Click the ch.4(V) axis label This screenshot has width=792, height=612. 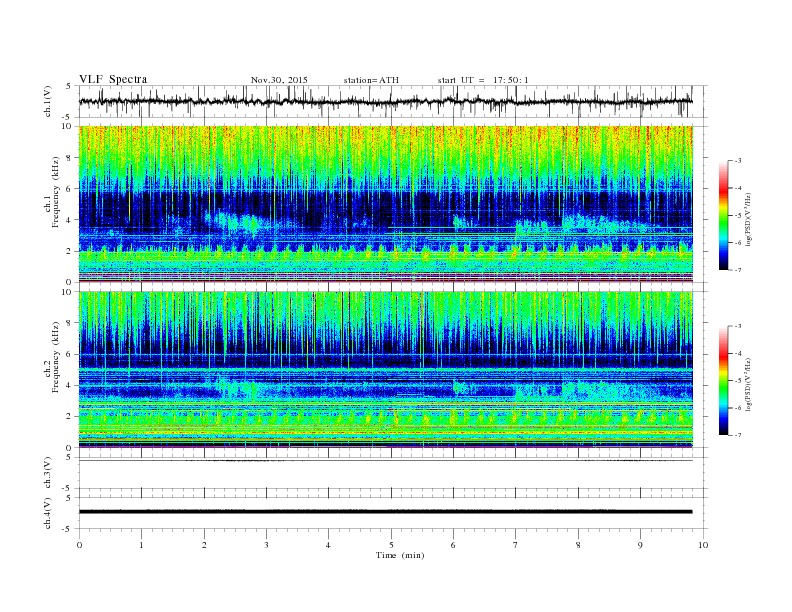48,513
